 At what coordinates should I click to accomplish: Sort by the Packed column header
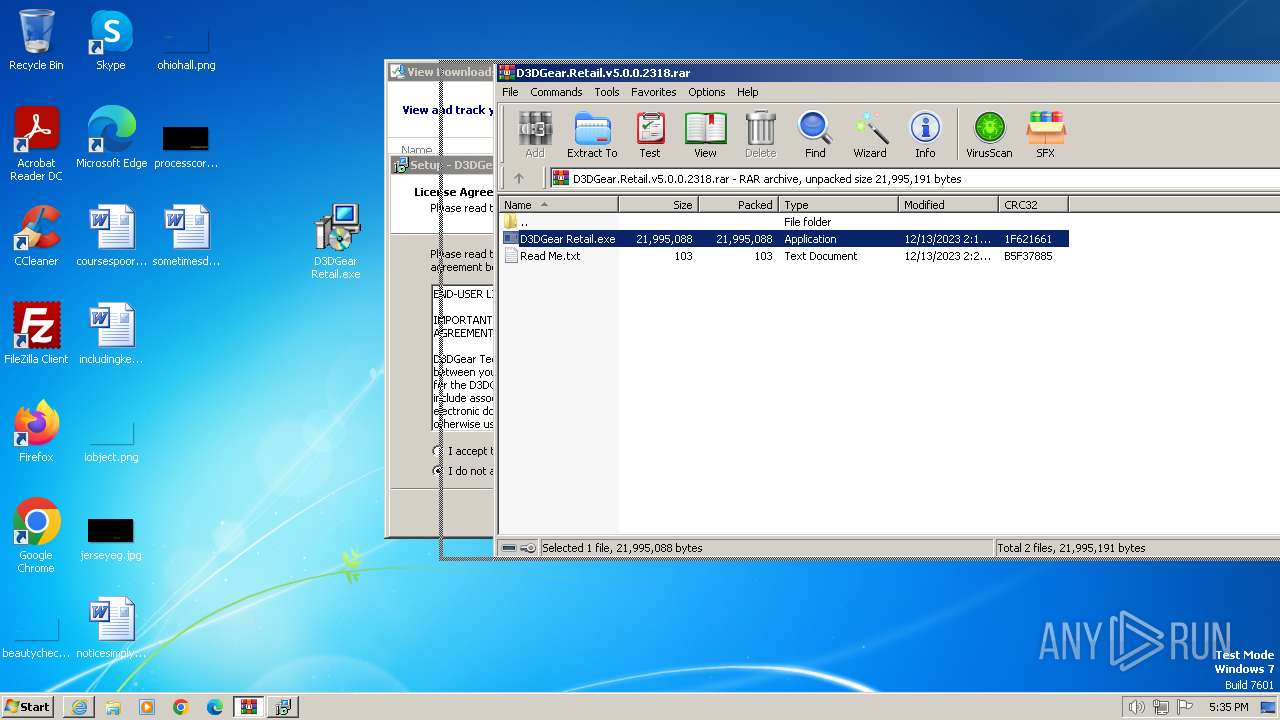[738, 205]
